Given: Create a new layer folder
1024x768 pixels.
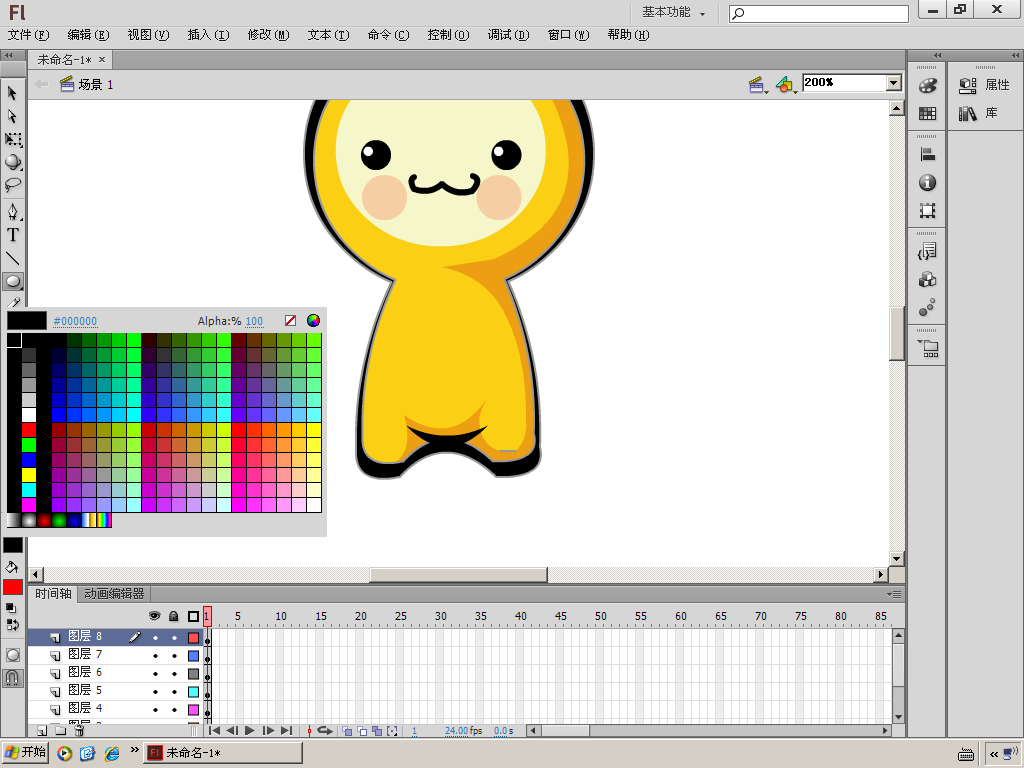Looking at the screenshot, I should click(60, 731).
